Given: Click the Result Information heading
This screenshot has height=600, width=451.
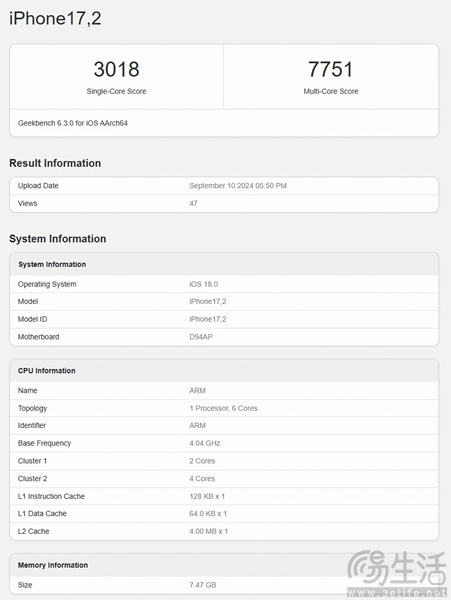Looking at the screenshot, I should pyautogui.click(x=55, y=163).
